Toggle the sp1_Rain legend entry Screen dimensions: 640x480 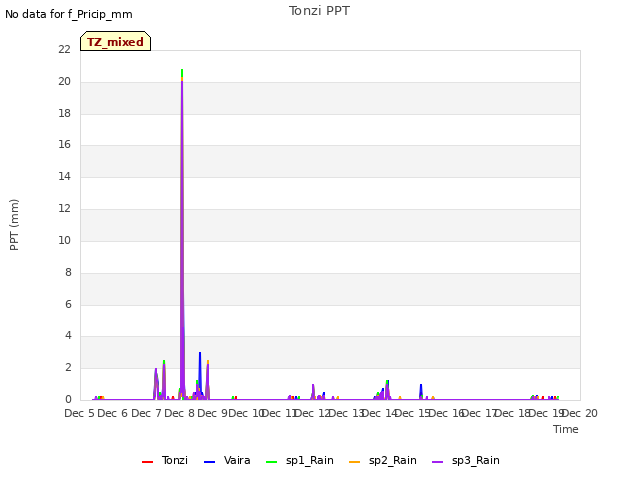tap(300, 460)
